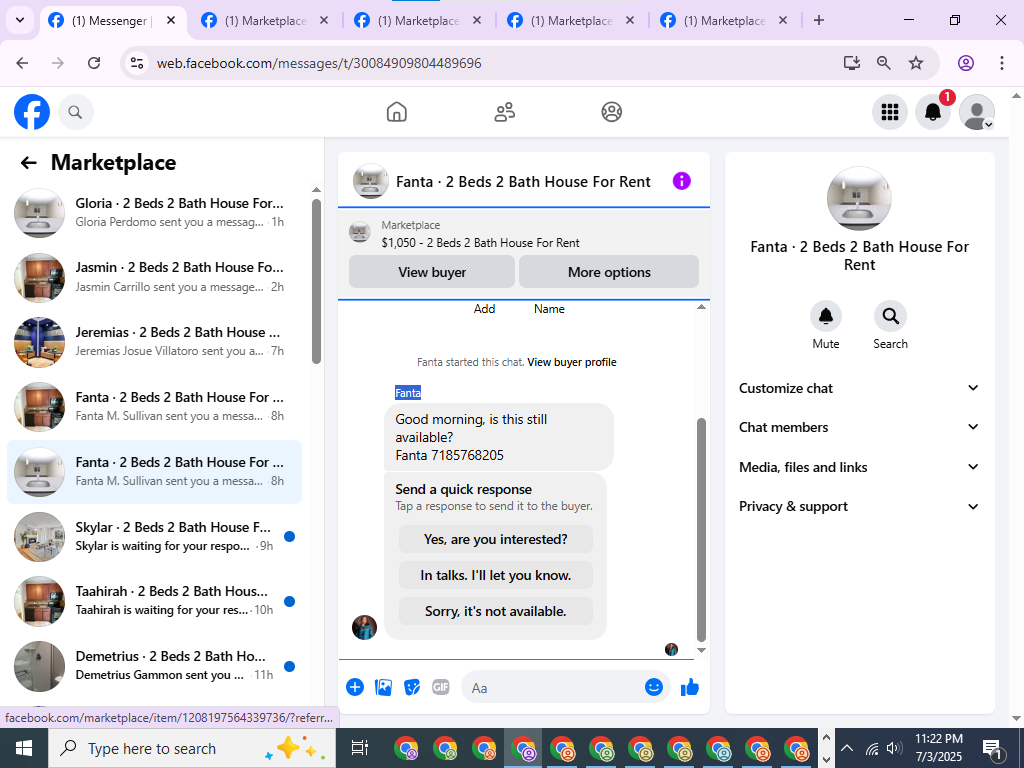The height and width of the screenshot is (768, 1024).
Task: Open the listing '$1,050 - 2 Beds 2 Bath House For Rent'
Action: (x=481, y=243)
